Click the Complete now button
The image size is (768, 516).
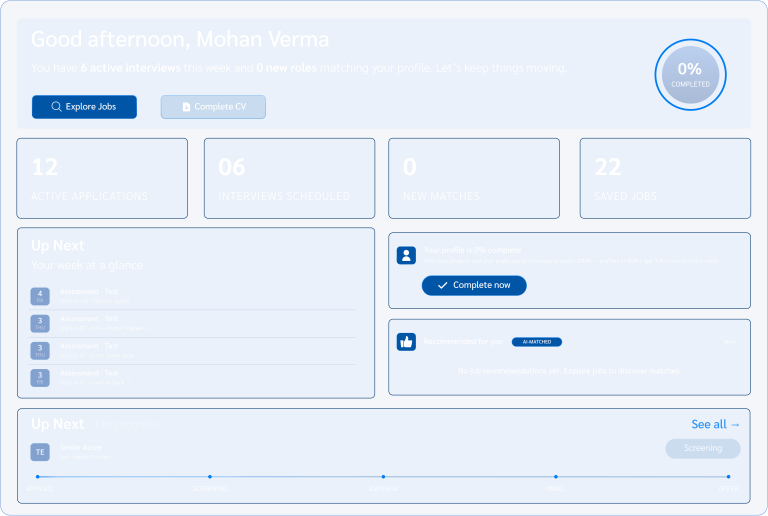tap(474, 285)
